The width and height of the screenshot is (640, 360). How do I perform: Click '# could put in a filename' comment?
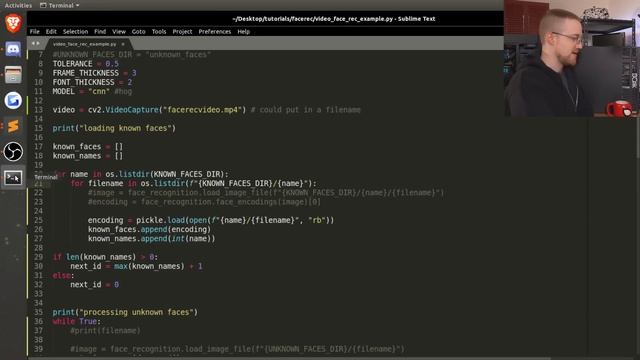[x=306, y=110]
